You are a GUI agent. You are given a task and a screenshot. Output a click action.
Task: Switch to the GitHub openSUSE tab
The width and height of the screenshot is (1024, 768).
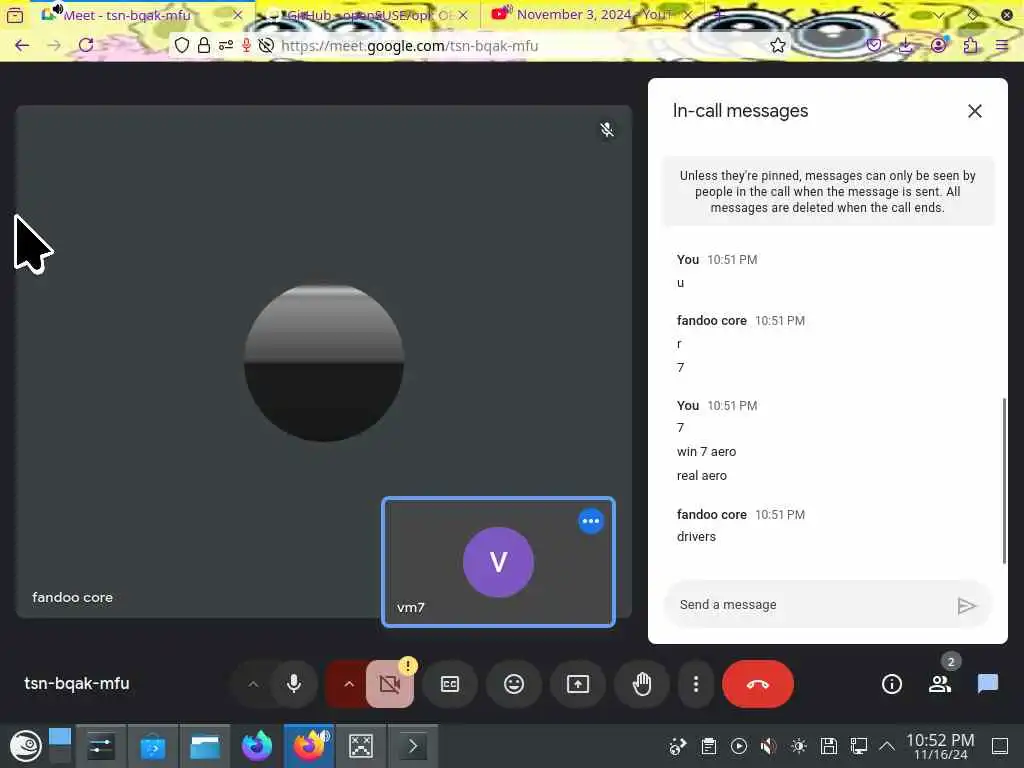pyautogui.click(x=369, y=14)
